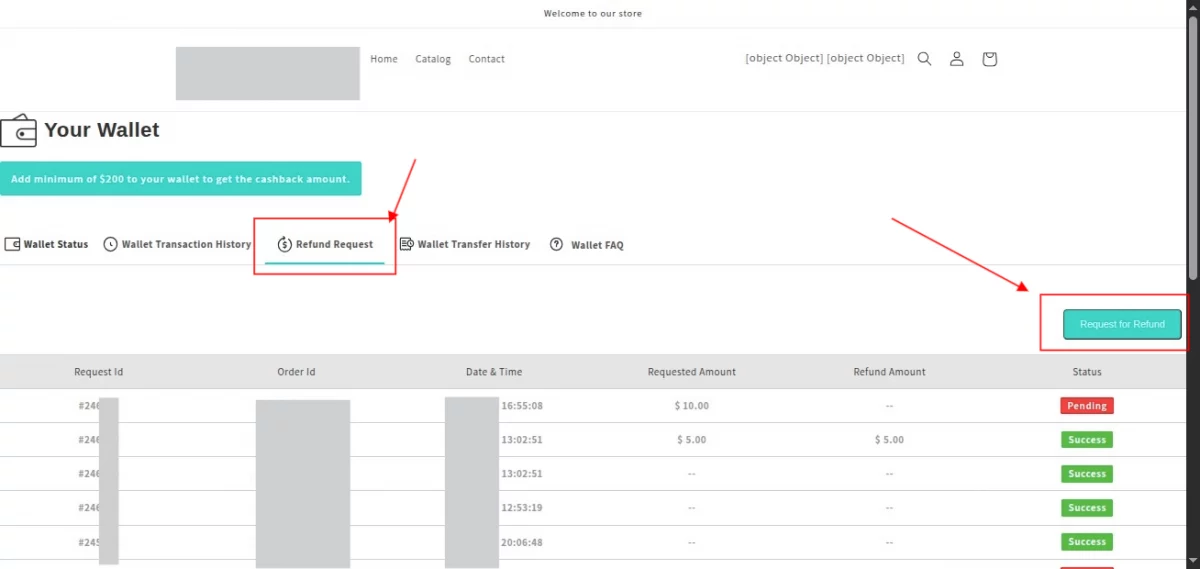Go to the Home page link
Screen dimensions: 1200x569
point(384,59)
